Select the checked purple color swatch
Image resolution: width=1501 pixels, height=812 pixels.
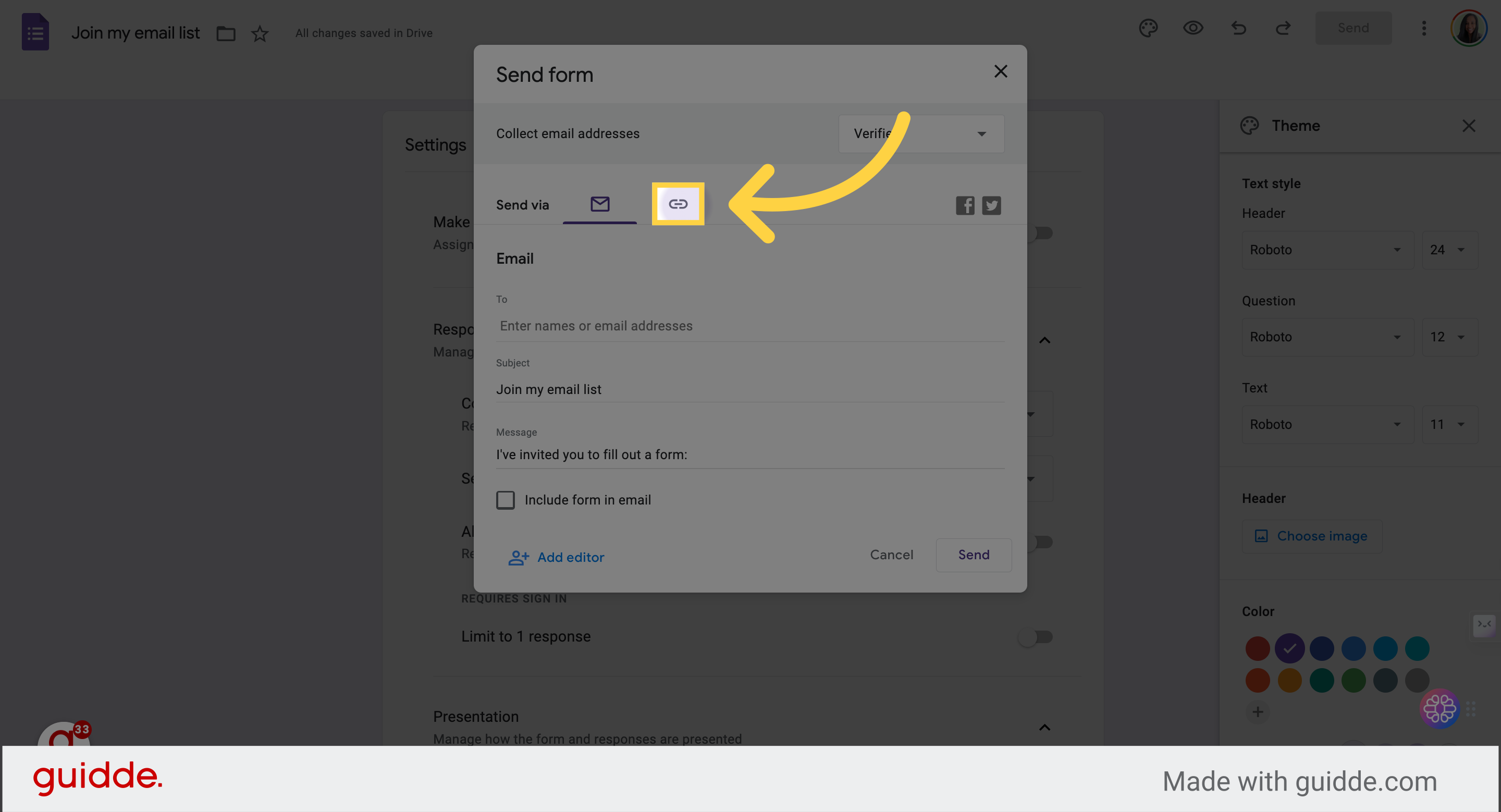1289,648
